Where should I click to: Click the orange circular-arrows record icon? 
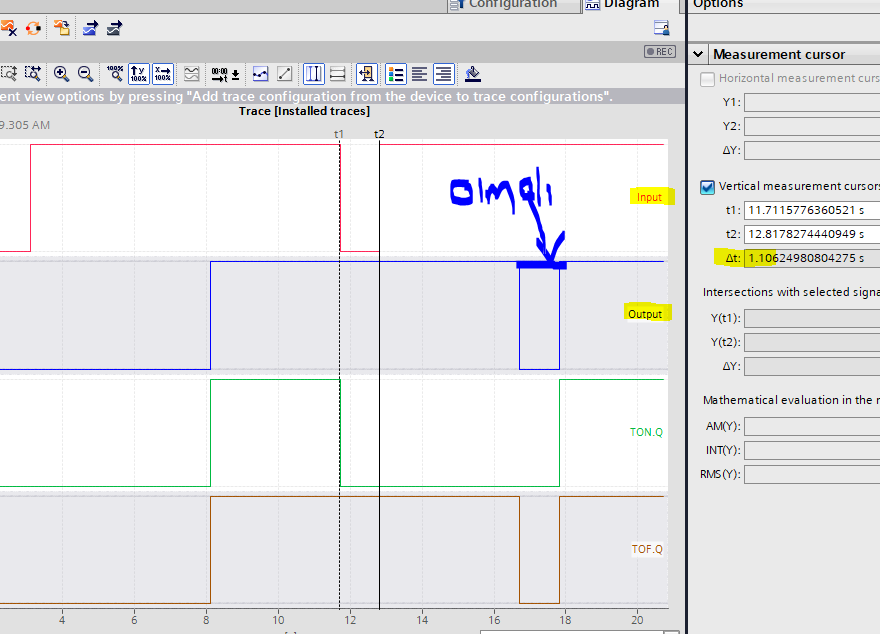[x=33, y=28]
